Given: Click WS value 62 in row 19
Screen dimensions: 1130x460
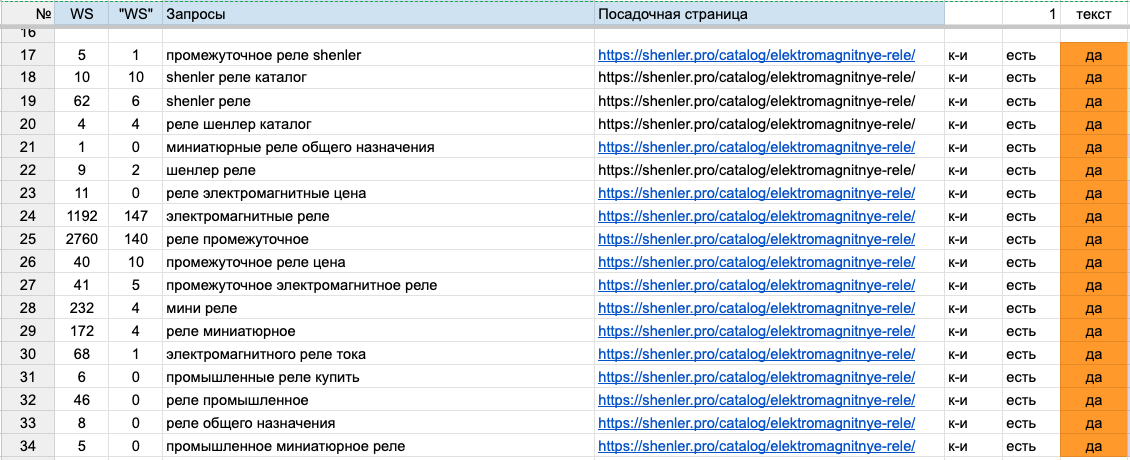Looking at the screenshot, I should (x=81, y=101).
